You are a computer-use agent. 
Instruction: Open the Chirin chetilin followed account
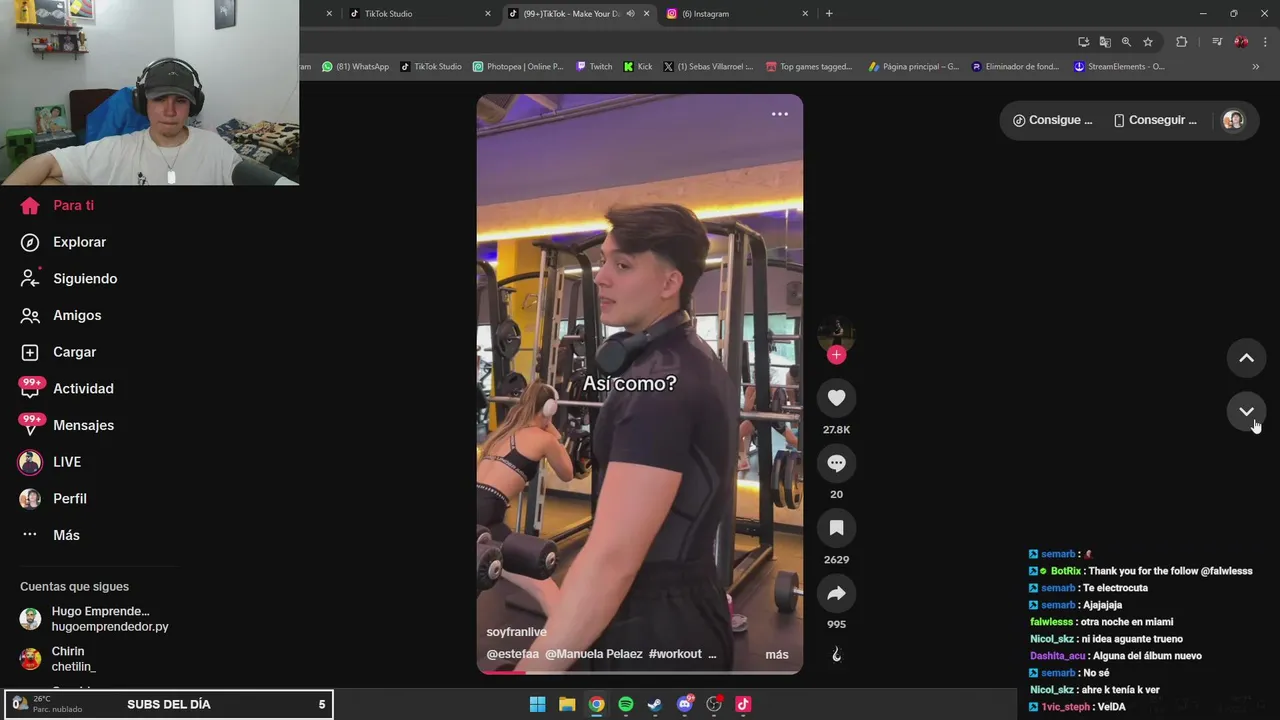point(60,658)
